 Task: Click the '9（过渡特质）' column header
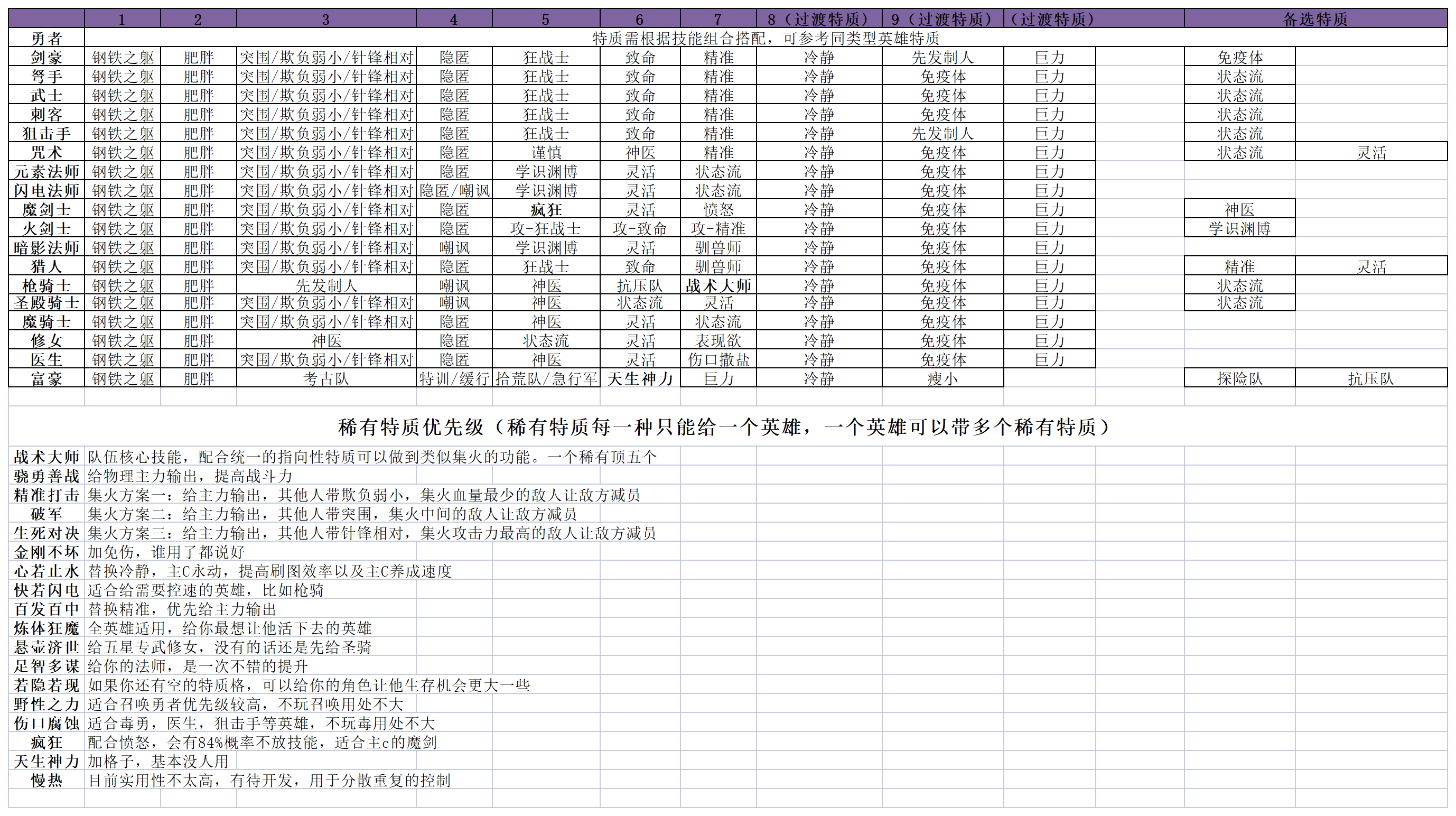[x=943, y=18]
